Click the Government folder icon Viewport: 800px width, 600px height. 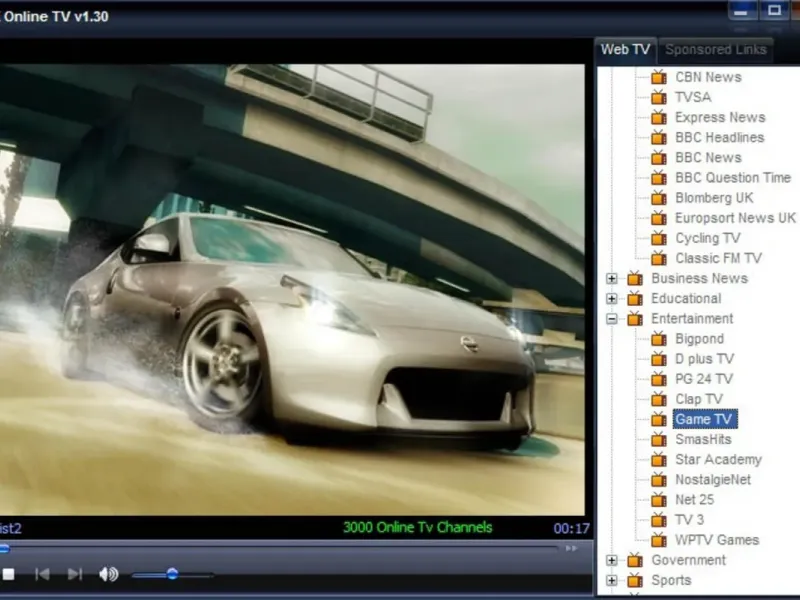[635, 560]
